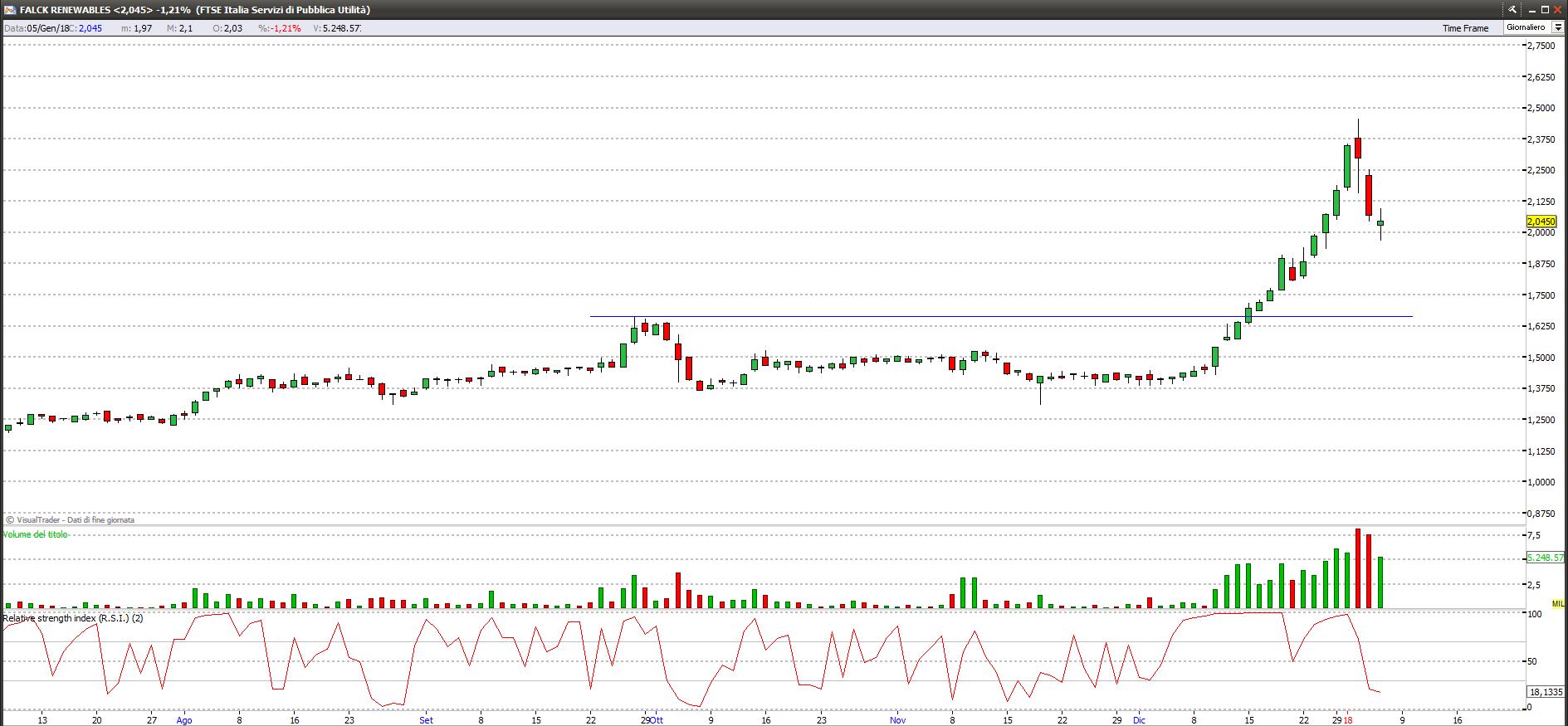The height and width of the screenshot is (726, 1568).
Task: Click the Nov month marker on time axis
Action: [897, 720]
